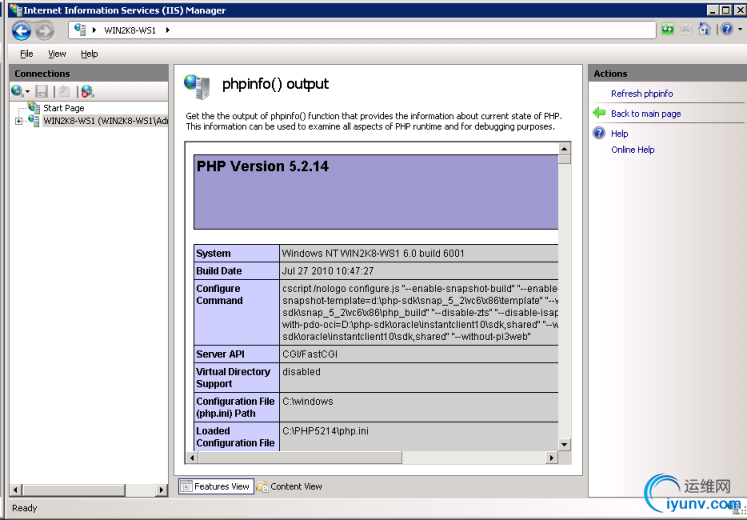Open the Help menu
The image size is (747, 520).
[89, 54]
